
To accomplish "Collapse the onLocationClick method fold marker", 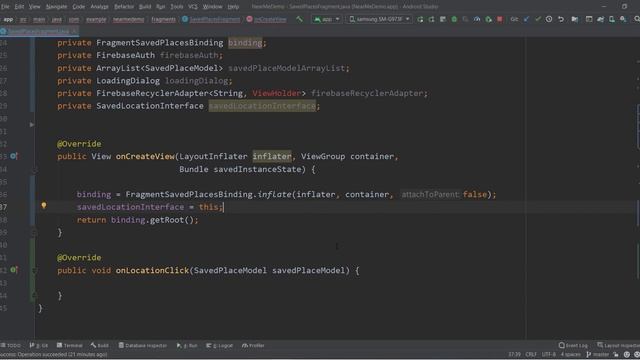I will click(34, 270).
